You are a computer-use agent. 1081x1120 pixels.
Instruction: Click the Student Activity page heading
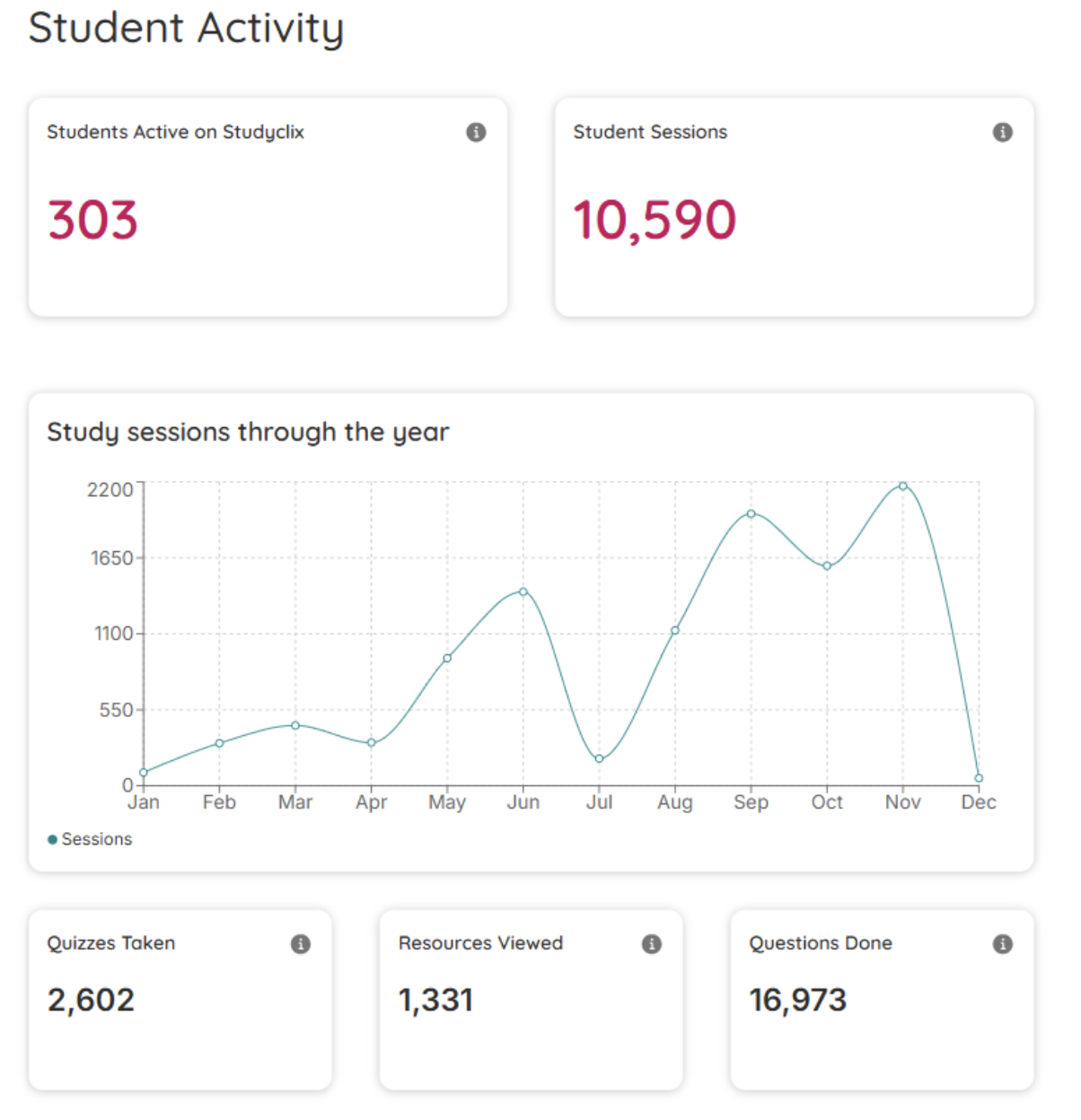pos(186,28)
